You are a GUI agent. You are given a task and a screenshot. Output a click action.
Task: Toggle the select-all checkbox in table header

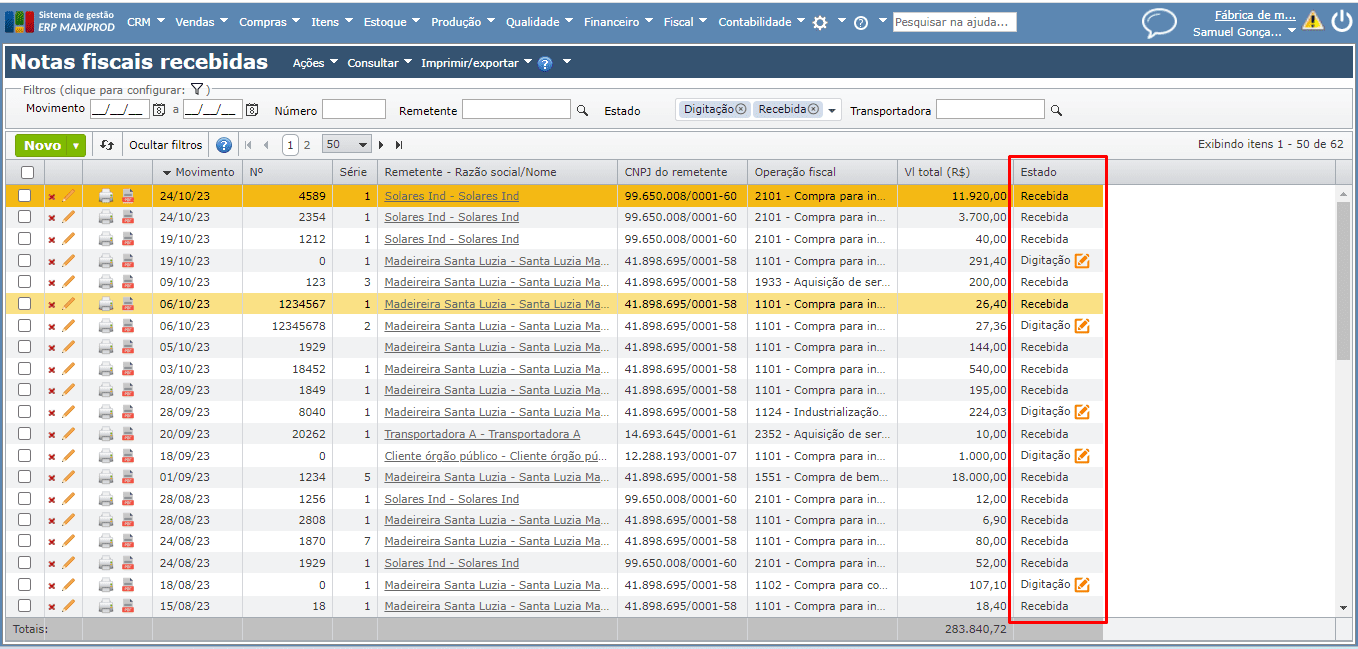(x=26, y=172)
